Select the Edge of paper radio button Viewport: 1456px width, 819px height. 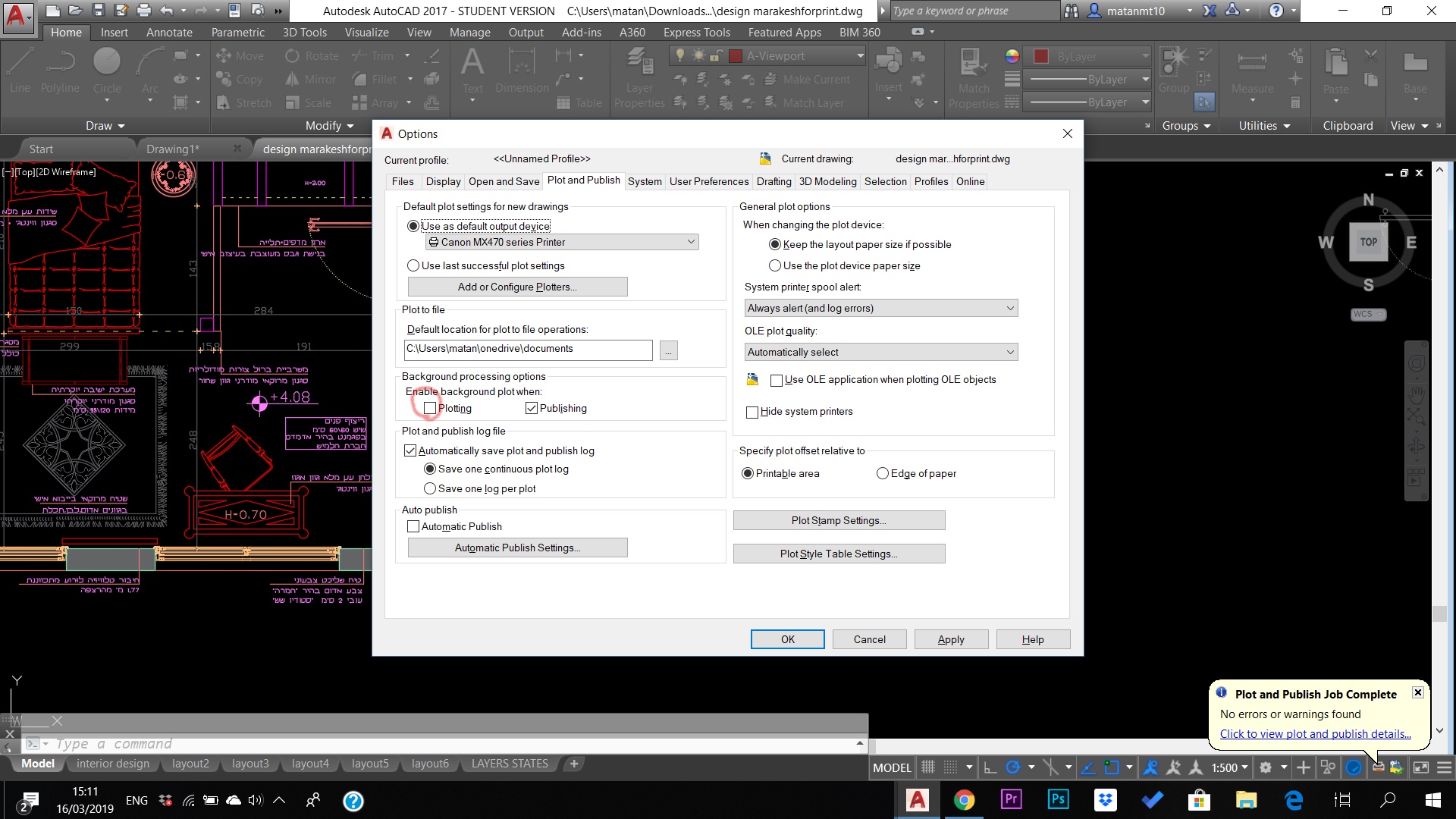click(882, 472)
